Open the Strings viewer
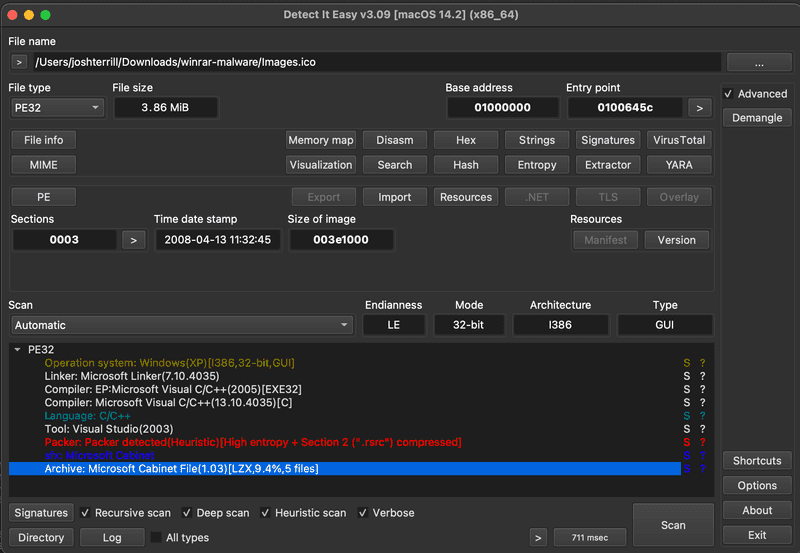800x553 pixels. pos(537,140)
